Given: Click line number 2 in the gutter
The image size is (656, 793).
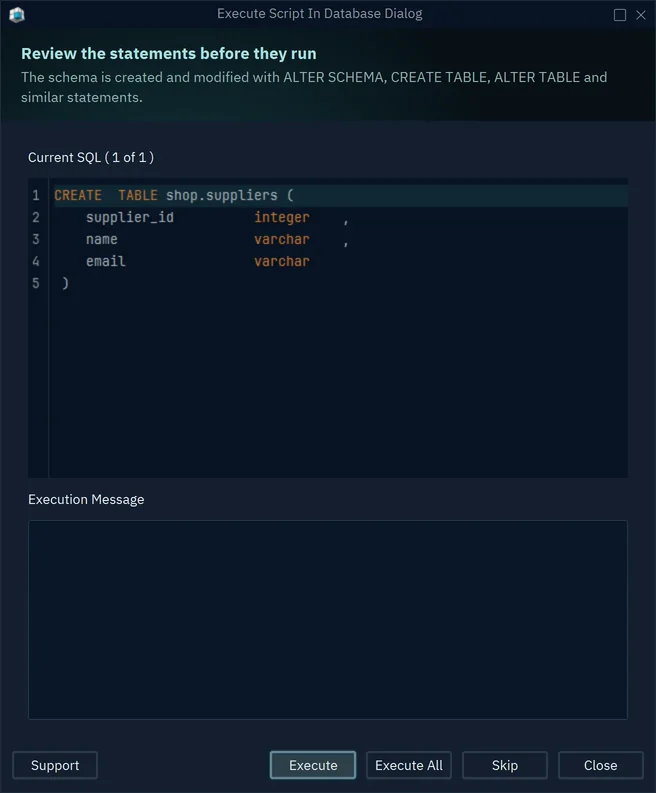Looking at the screenshot, I should coord(35,217).
